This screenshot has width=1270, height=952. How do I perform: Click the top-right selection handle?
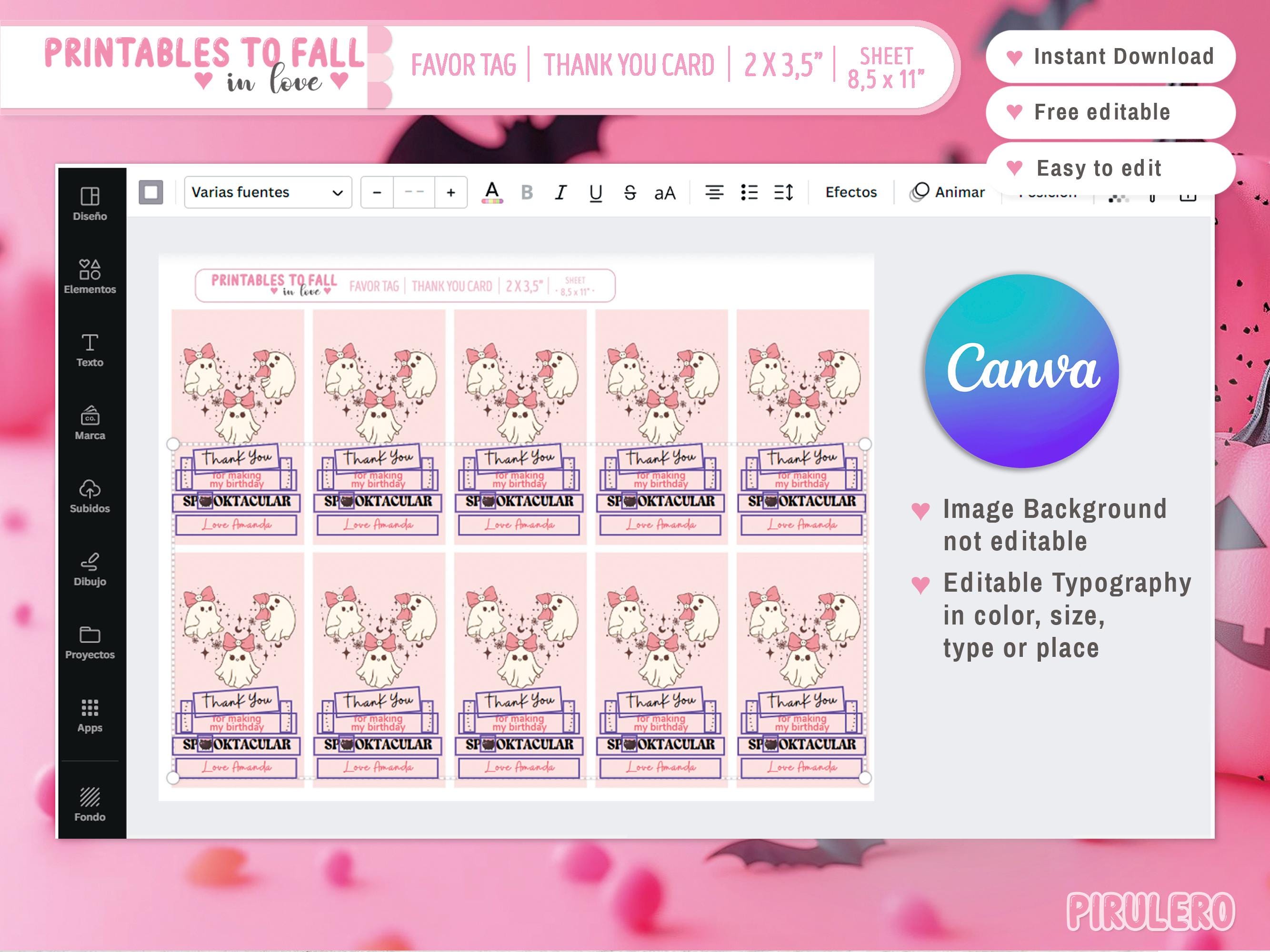[865, 444]
